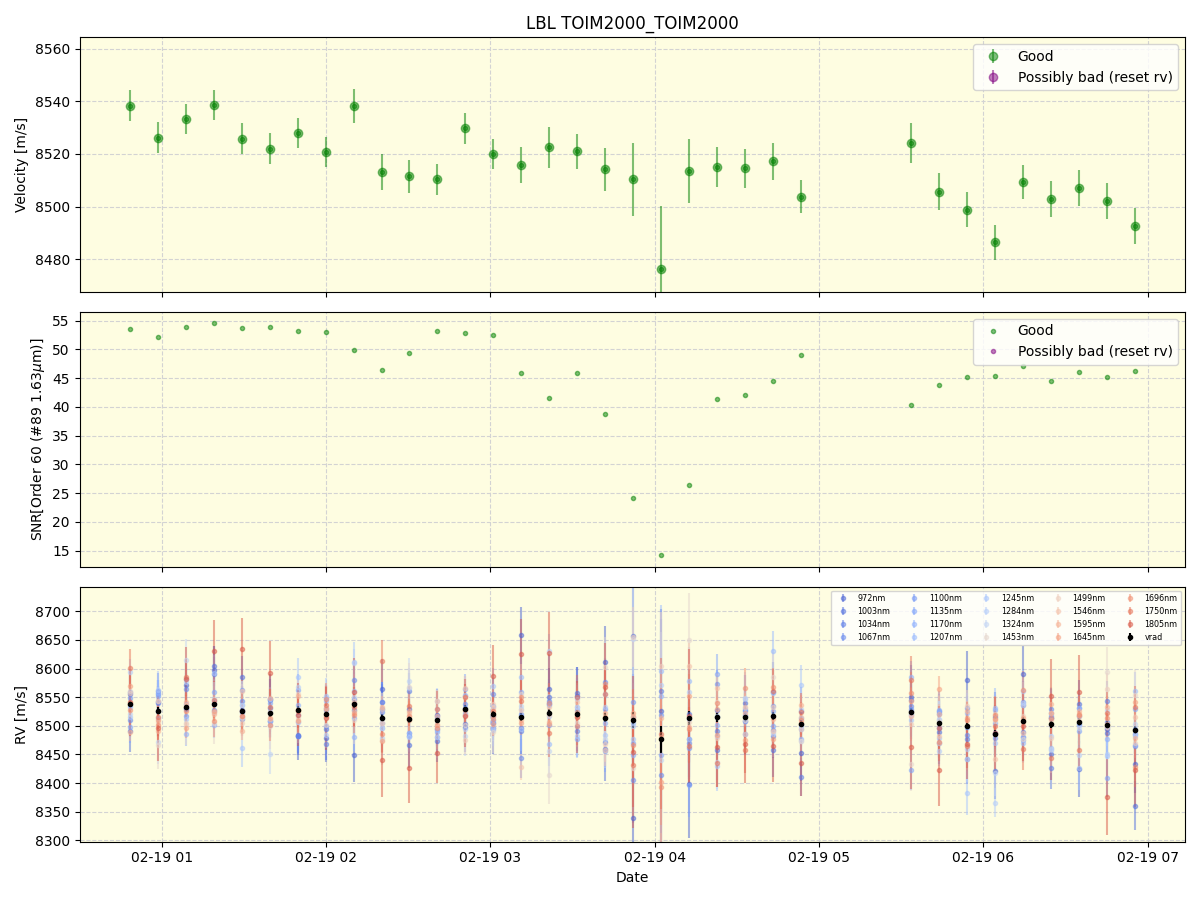Click the 1499nm legend entry

tap(1078, 598)
